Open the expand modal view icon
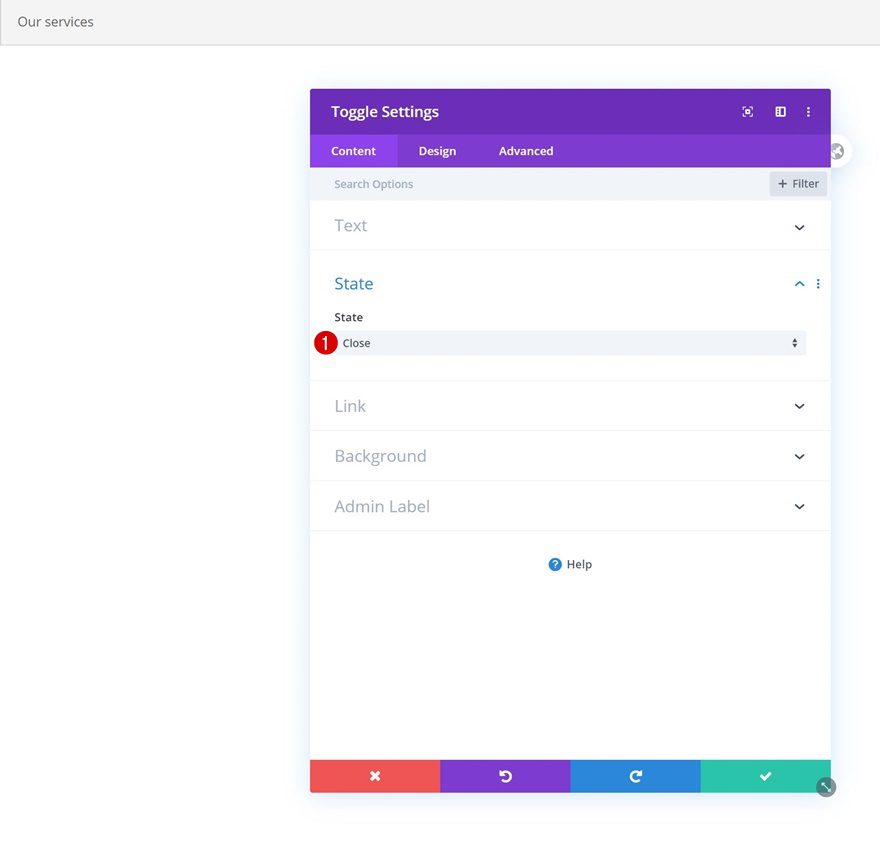 tap(747, 111)
